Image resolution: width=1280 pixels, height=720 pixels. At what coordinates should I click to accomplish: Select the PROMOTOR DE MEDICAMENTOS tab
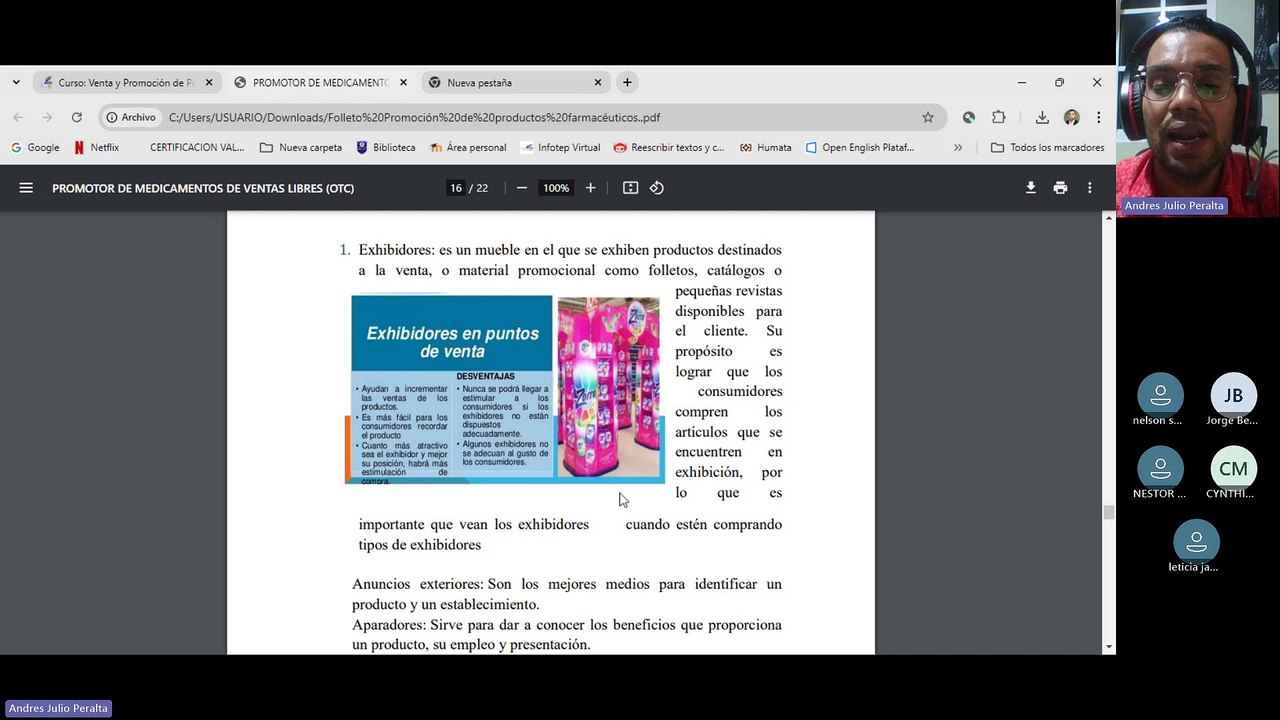tap(318, 82)
